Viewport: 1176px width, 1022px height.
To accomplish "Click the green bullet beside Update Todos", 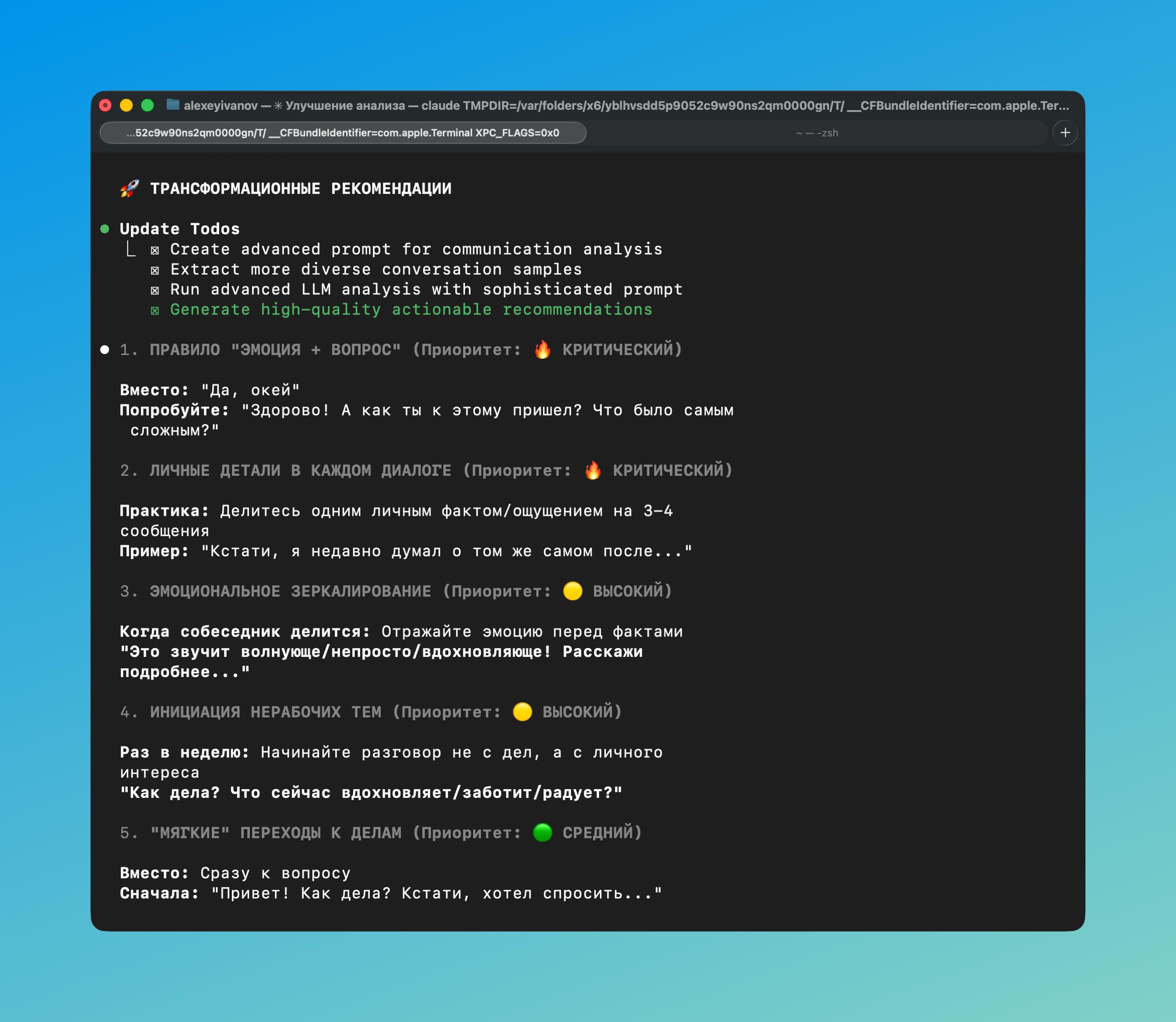I will (105, 229).
